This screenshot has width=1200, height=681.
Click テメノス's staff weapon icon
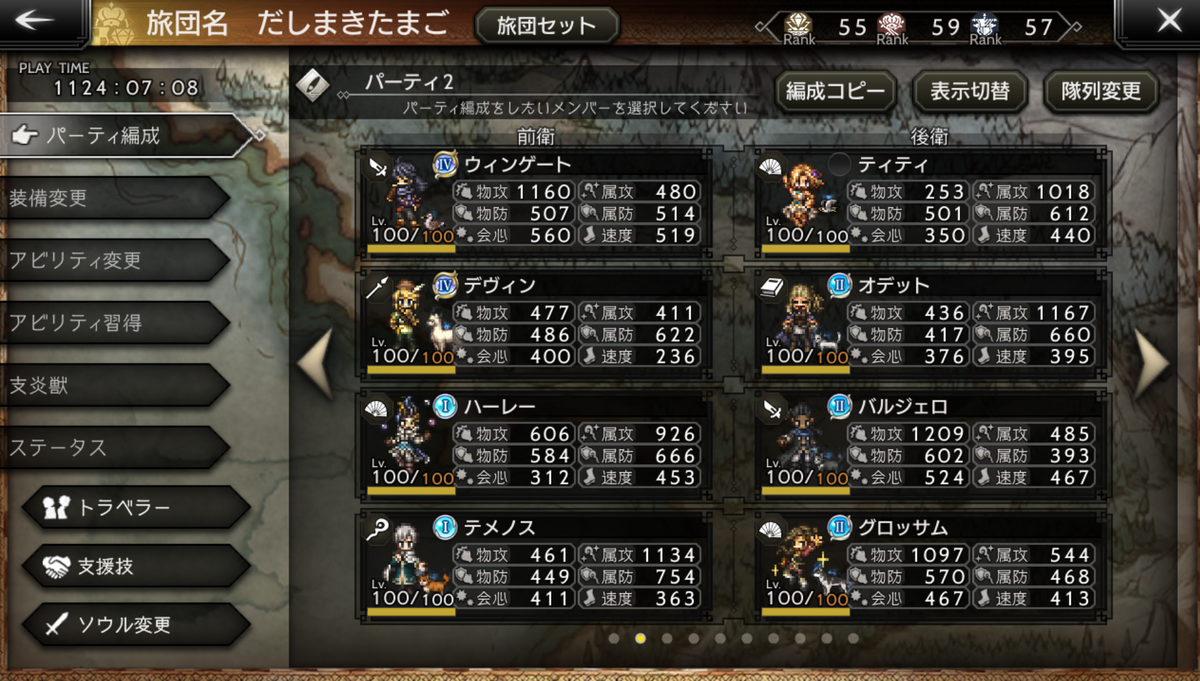click(x=379, y=530)
